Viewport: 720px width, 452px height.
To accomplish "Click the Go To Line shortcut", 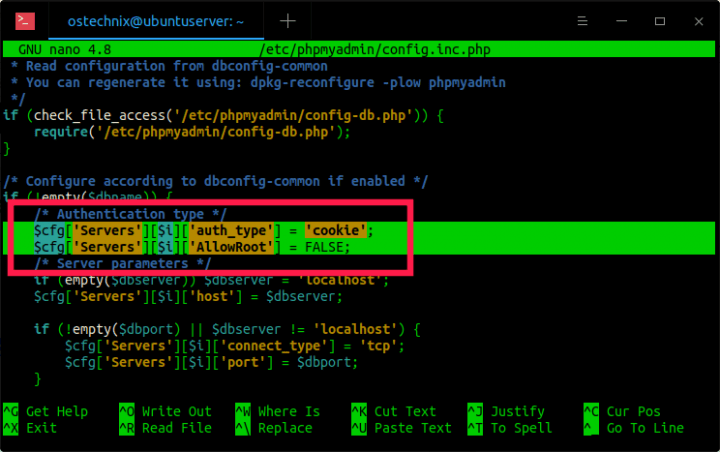I will point(645,428).
